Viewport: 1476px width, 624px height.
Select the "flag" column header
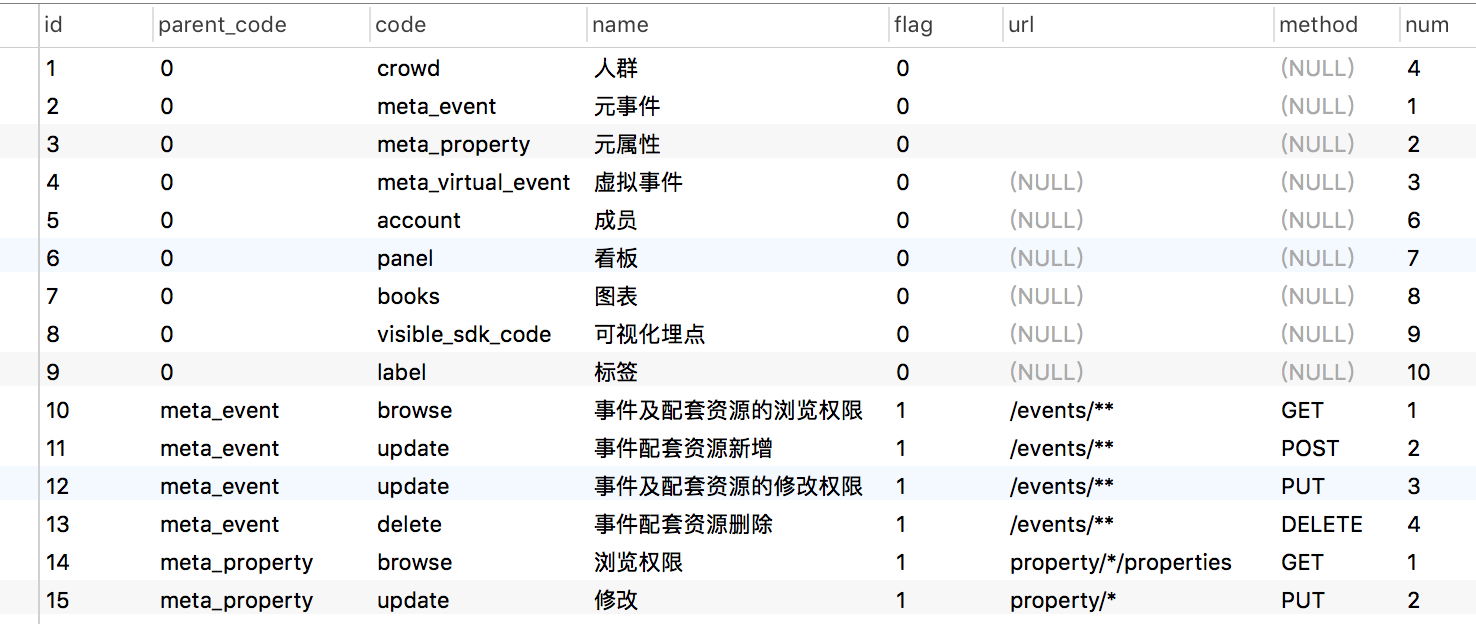tap(913, 25)
